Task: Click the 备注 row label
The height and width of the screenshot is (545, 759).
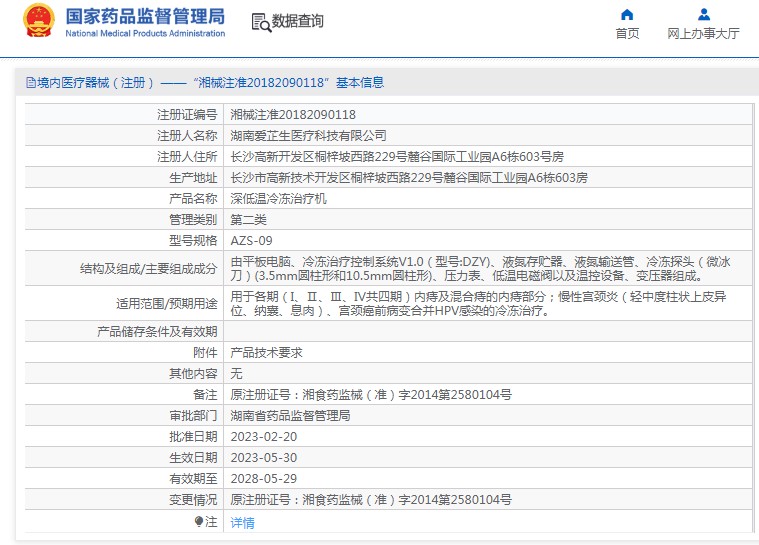Action: pos(205,394)
